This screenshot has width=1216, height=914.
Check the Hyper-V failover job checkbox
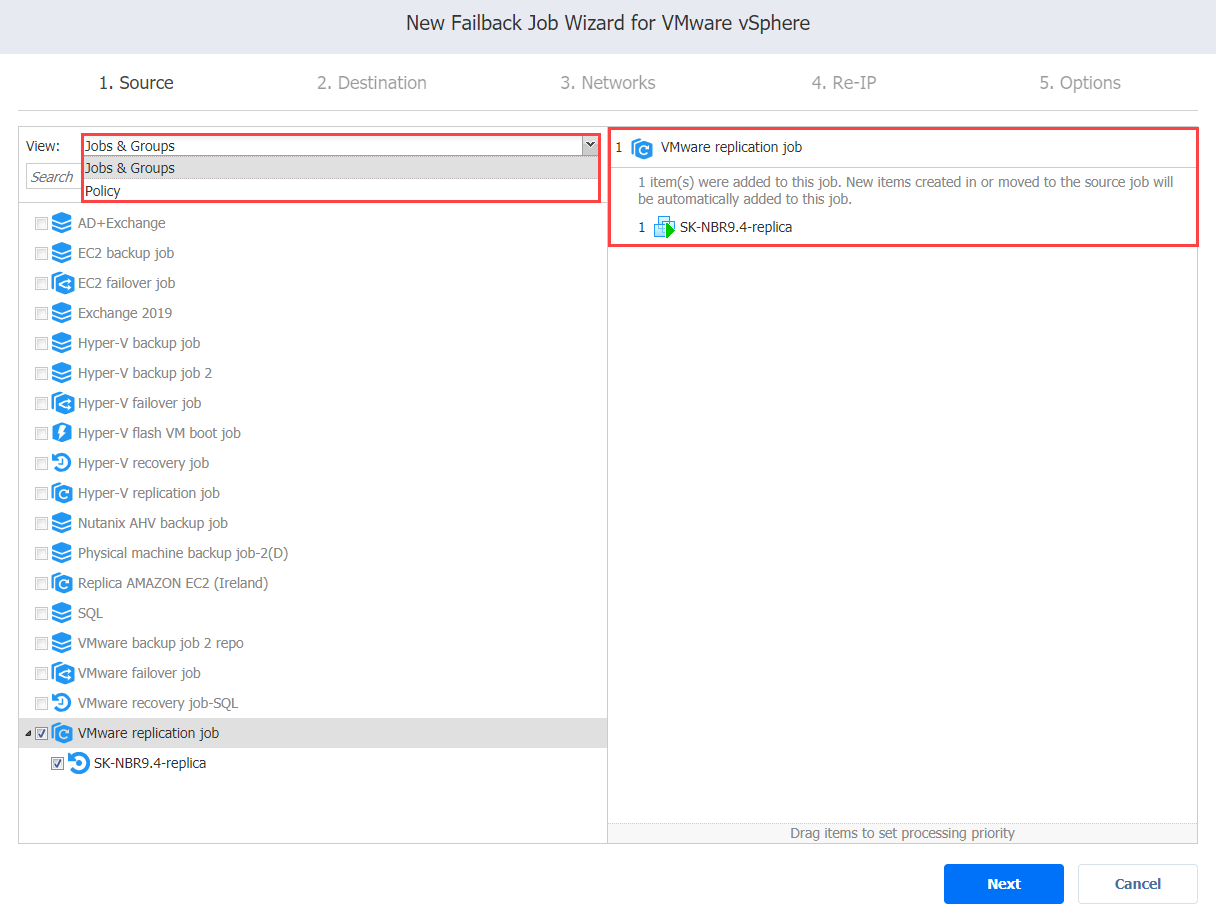tap(41, 403)
